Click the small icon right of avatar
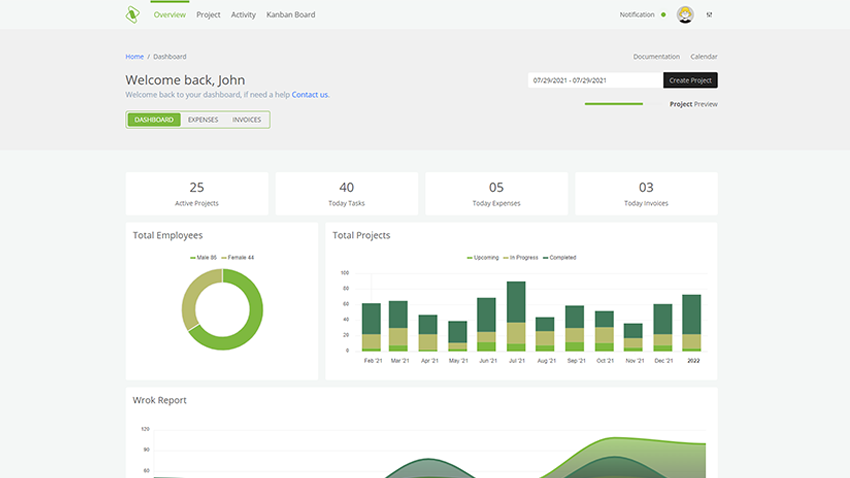850x478 pixels. [709, 15]
